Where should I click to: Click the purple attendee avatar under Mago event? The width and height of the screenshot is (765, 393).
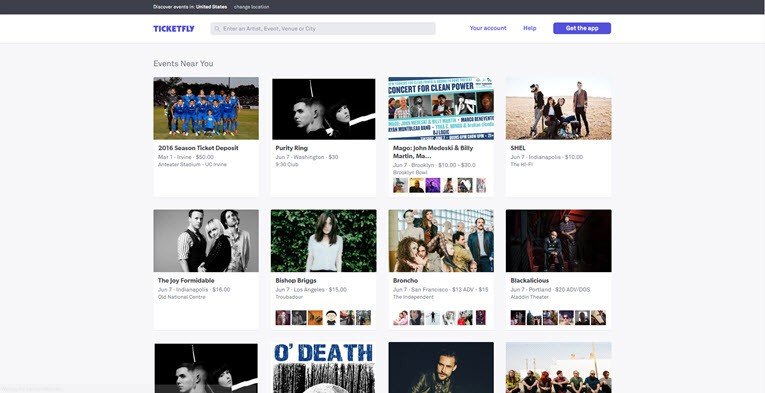point(433,185)
